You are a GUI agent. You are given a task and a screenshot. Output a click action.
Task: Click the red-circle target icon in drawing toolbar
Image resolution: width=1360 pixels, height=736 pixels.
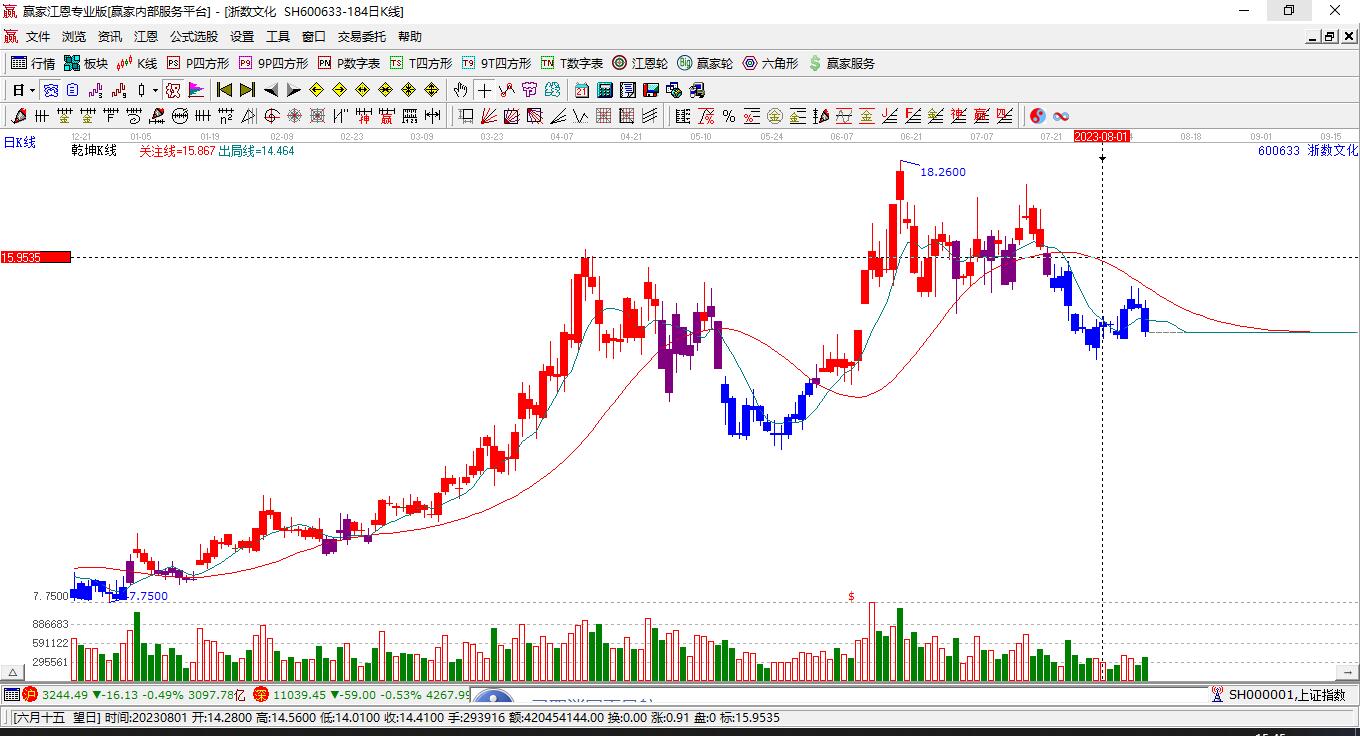271,116
